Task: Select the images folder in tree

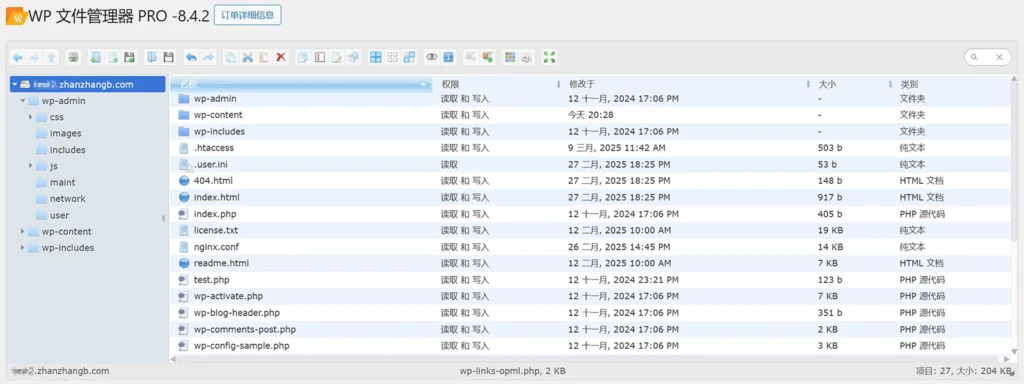Action: 59,133
